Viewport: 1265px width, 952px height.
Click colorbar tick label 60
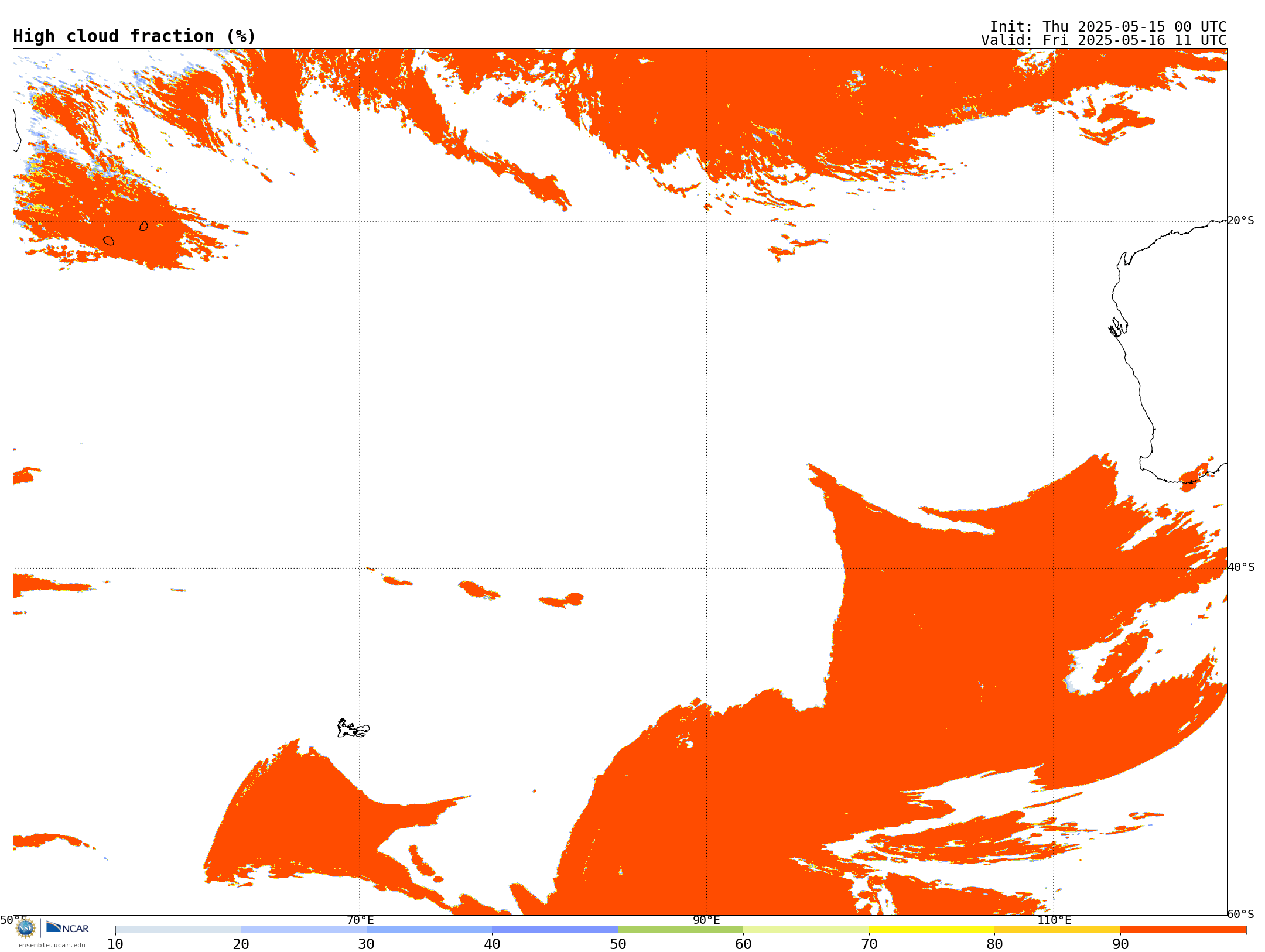click(x=743, y=944)
